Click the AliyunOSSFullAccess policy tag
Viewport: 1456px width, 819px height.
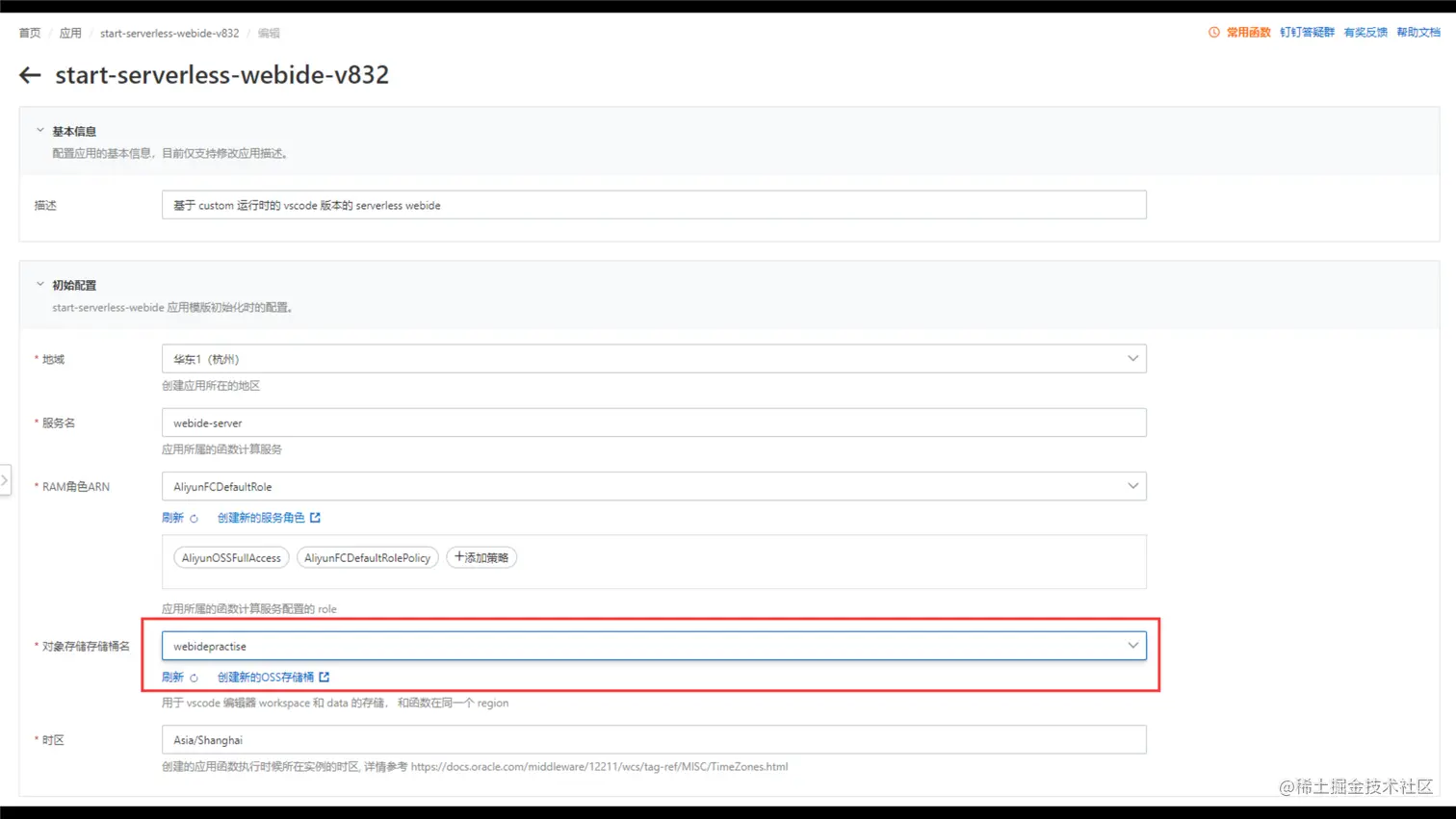[x=231, y=558]
